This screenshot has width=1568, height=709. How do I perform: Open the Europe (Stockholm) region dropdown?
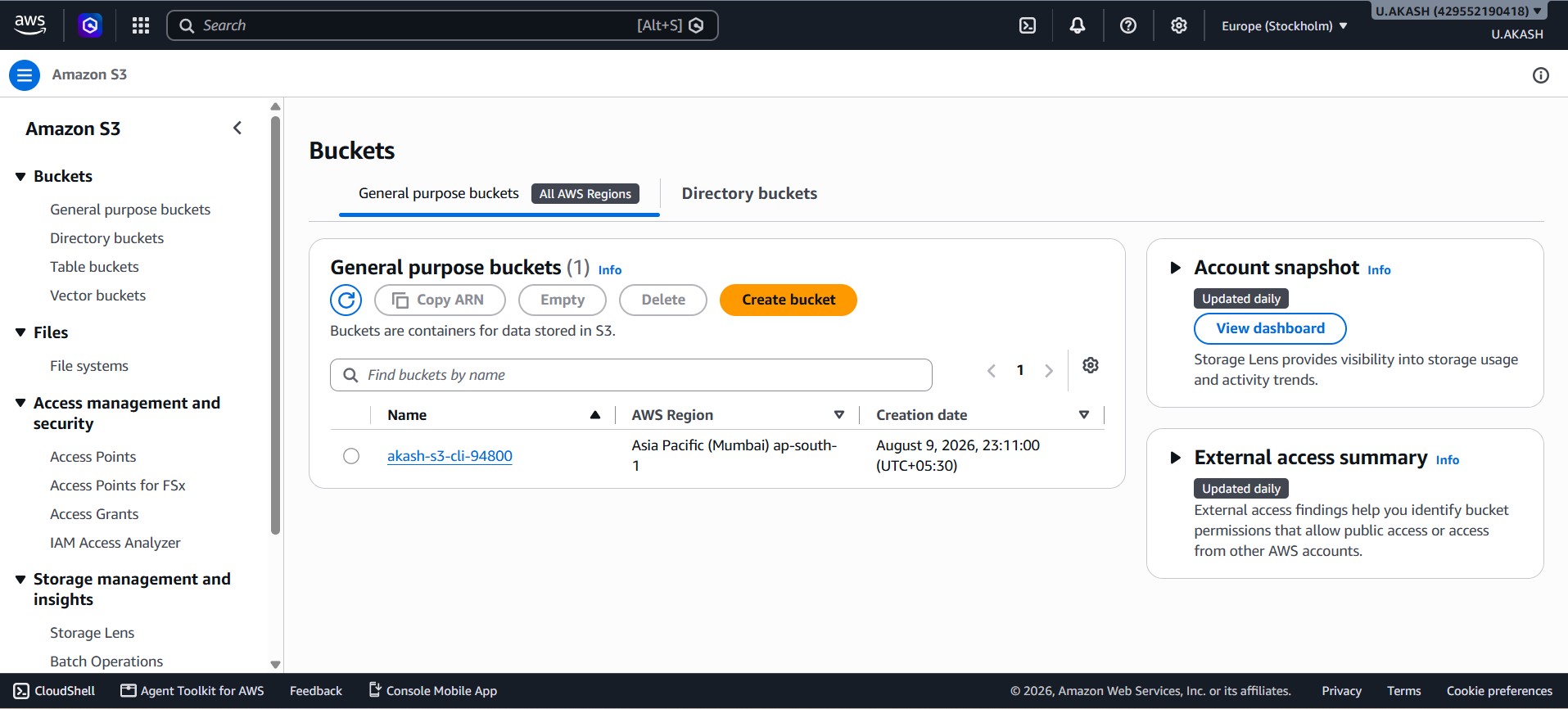1284,26
